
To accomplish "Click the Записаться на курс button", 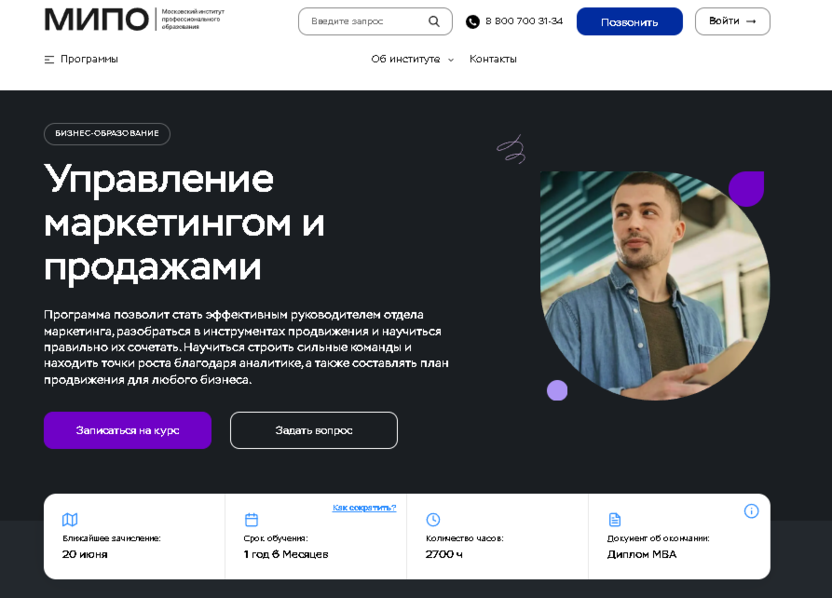I will [127, 430].
